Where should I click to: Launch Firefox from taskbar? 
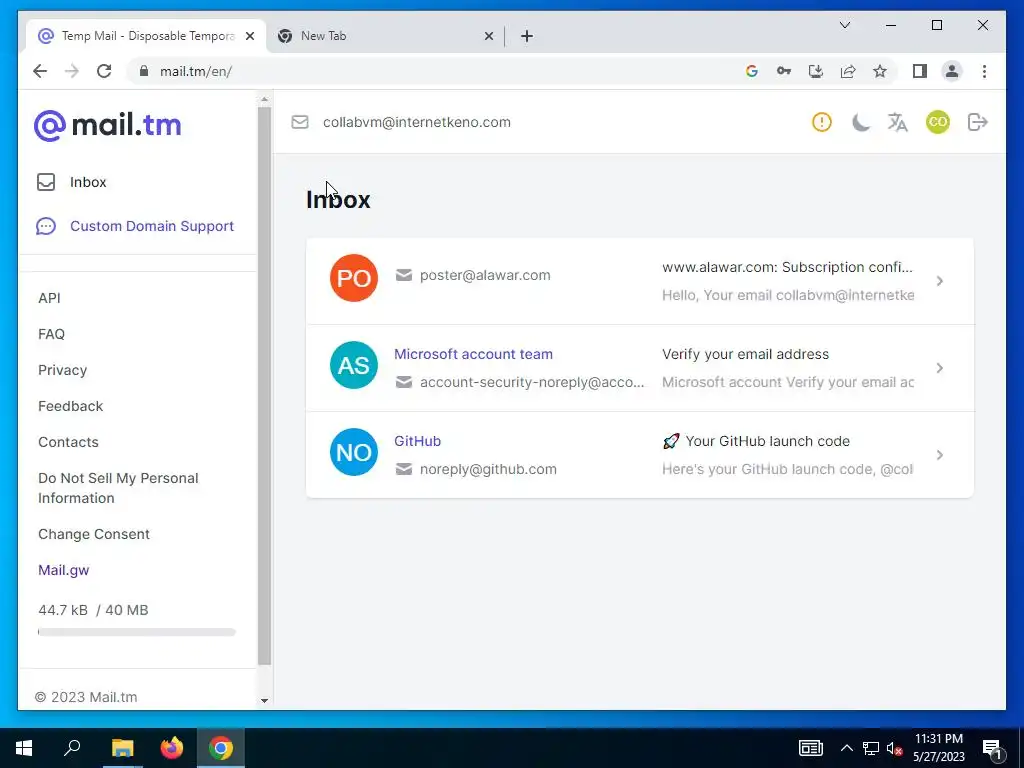pos(172,748)
